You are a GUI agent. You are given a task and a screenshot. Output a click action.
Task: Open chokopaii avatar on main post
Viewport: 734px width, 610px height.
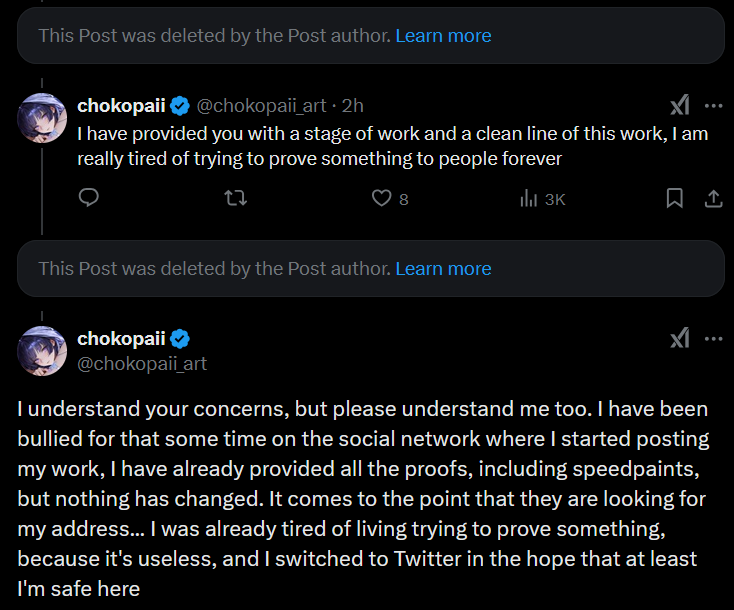(43, 350)
